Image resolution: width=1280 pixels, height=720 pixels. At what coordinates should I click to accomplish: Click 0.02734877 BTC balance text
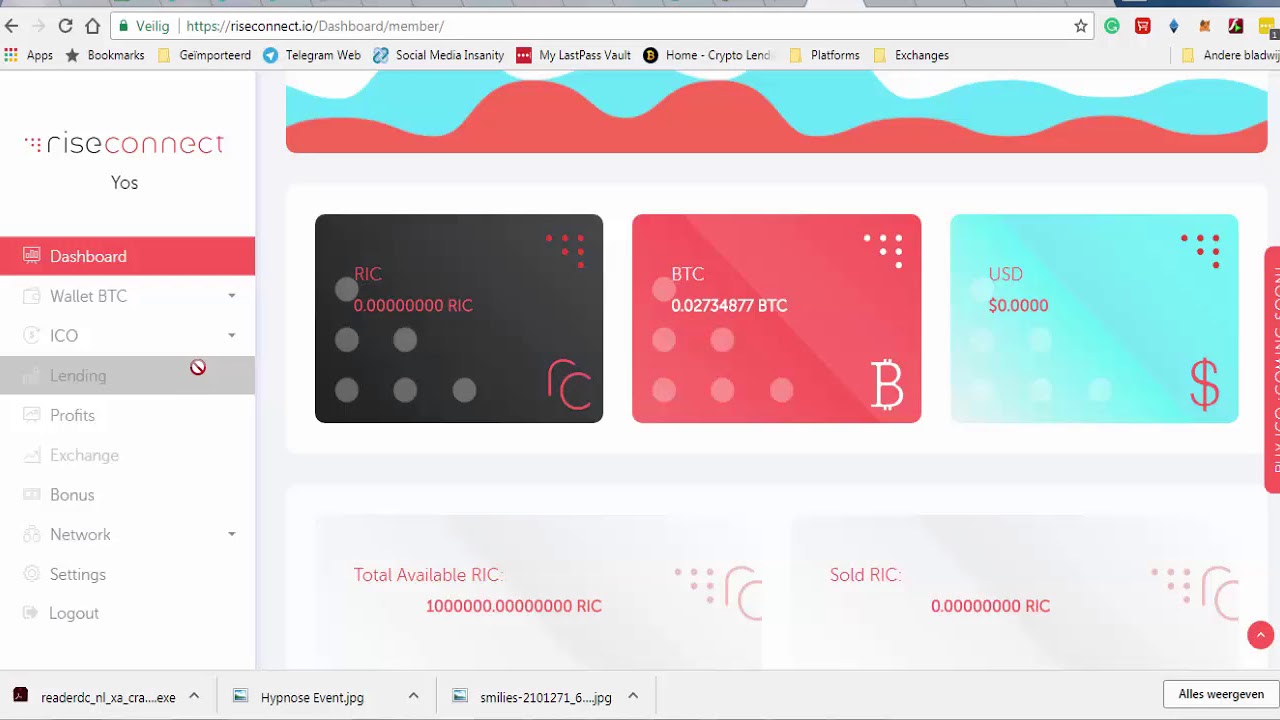(729, 305)
